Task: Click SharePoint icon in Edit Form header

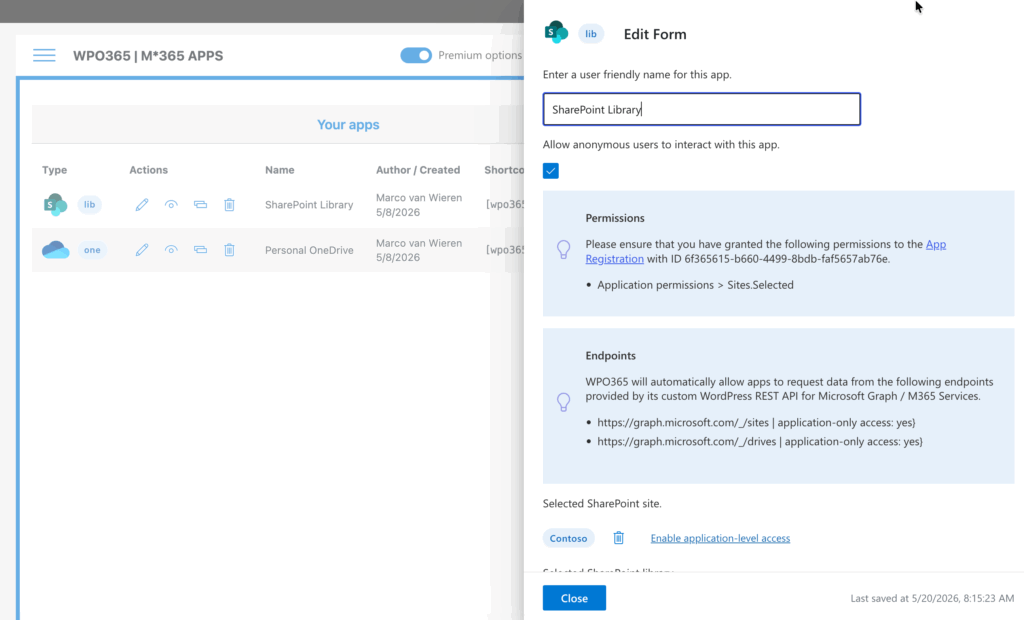Action: coord(556,32)
